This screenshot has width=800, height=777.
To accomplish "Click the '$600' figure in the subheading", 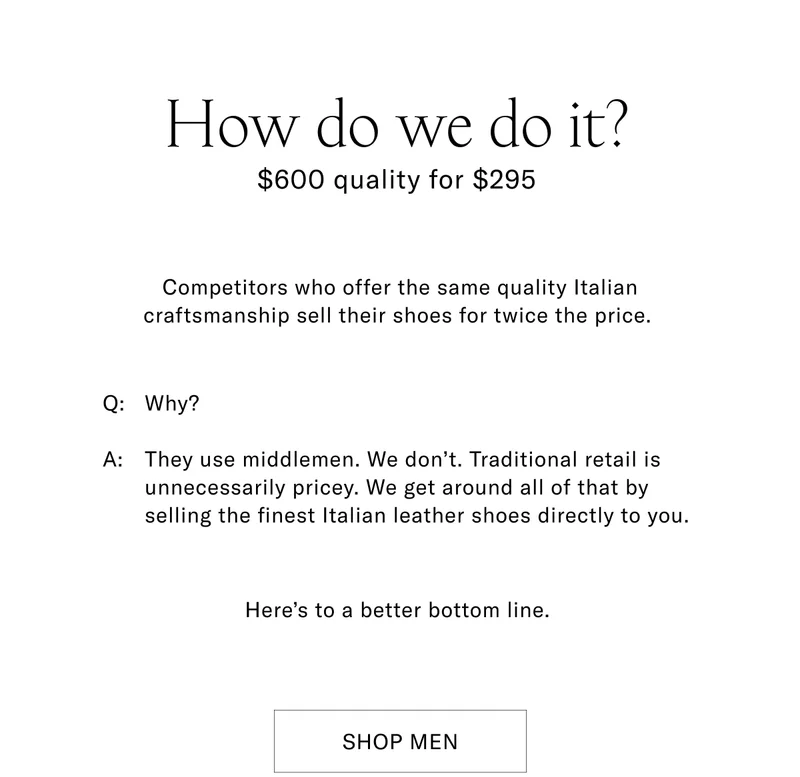I will pos(289,181).
